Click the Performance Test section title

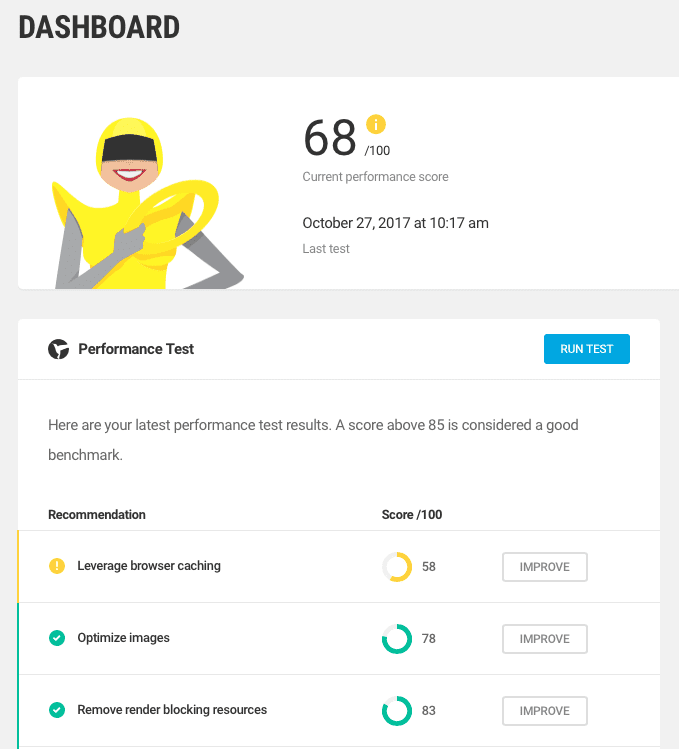[x=136, y=349]
